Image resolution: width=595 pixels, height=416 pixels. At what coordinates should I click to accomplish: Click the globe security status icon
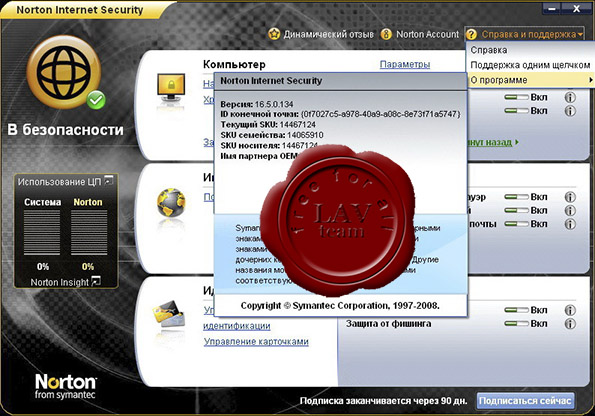[63, 72]
